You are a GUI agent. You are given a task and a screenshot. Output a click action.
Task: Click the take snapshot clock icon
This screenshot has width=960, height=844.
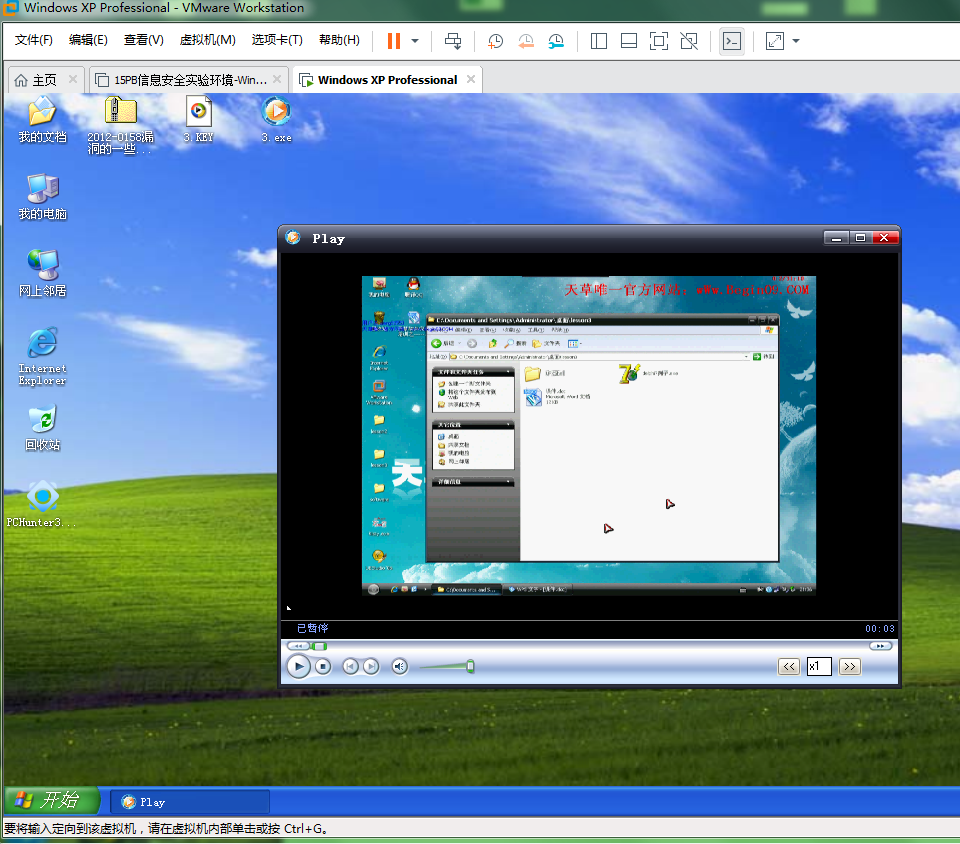point(495,41)
